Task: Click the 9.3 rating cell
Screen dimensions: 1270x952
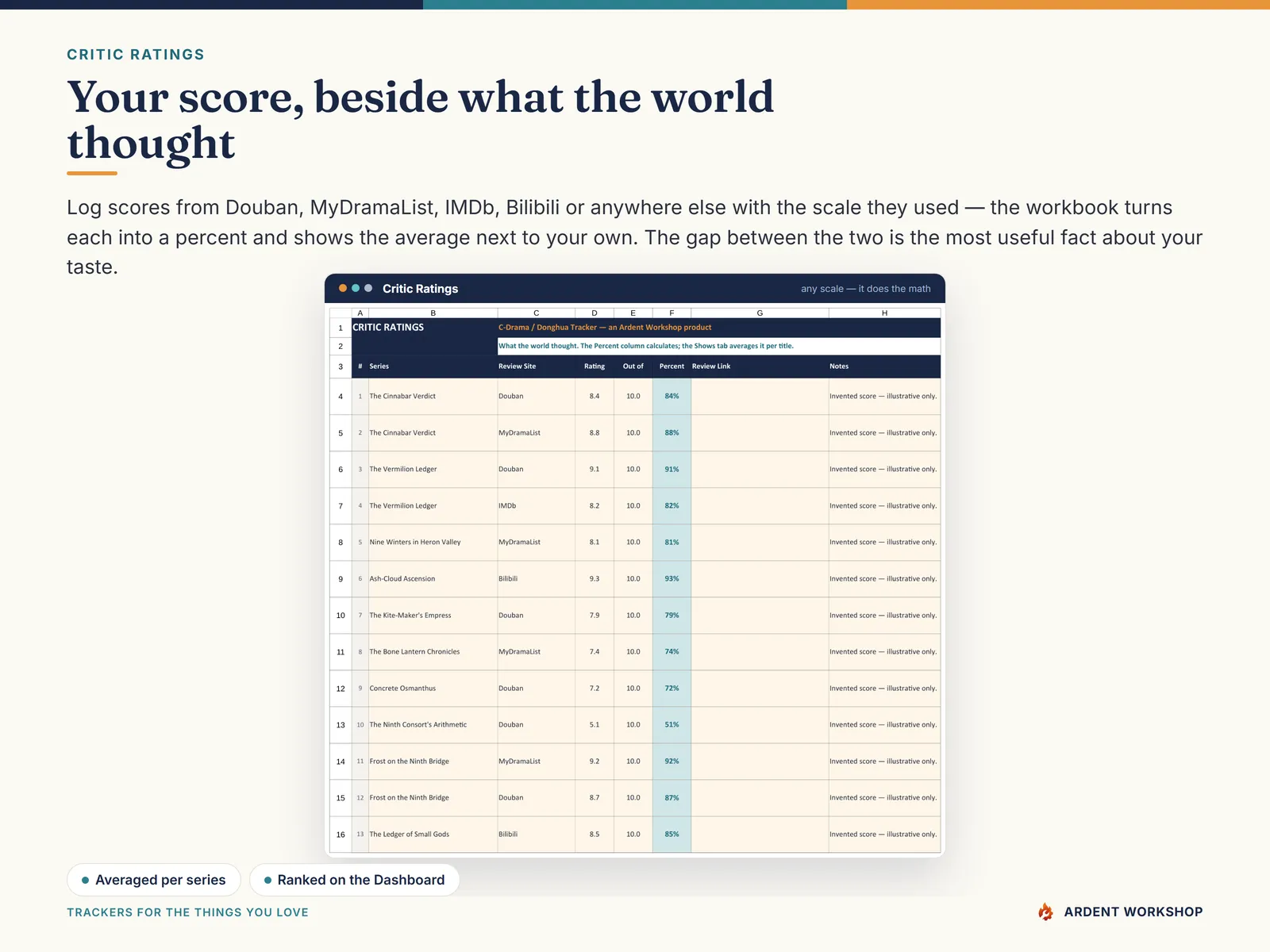Action: pyautogui.click(x=595, y=578)
